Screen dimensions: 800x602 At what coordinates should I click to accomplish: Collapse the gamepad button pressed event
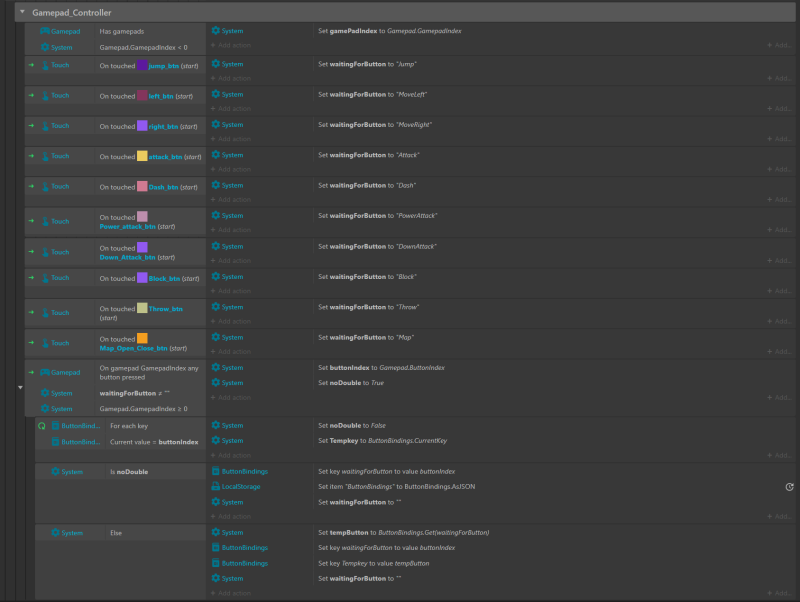pos(21,388)
